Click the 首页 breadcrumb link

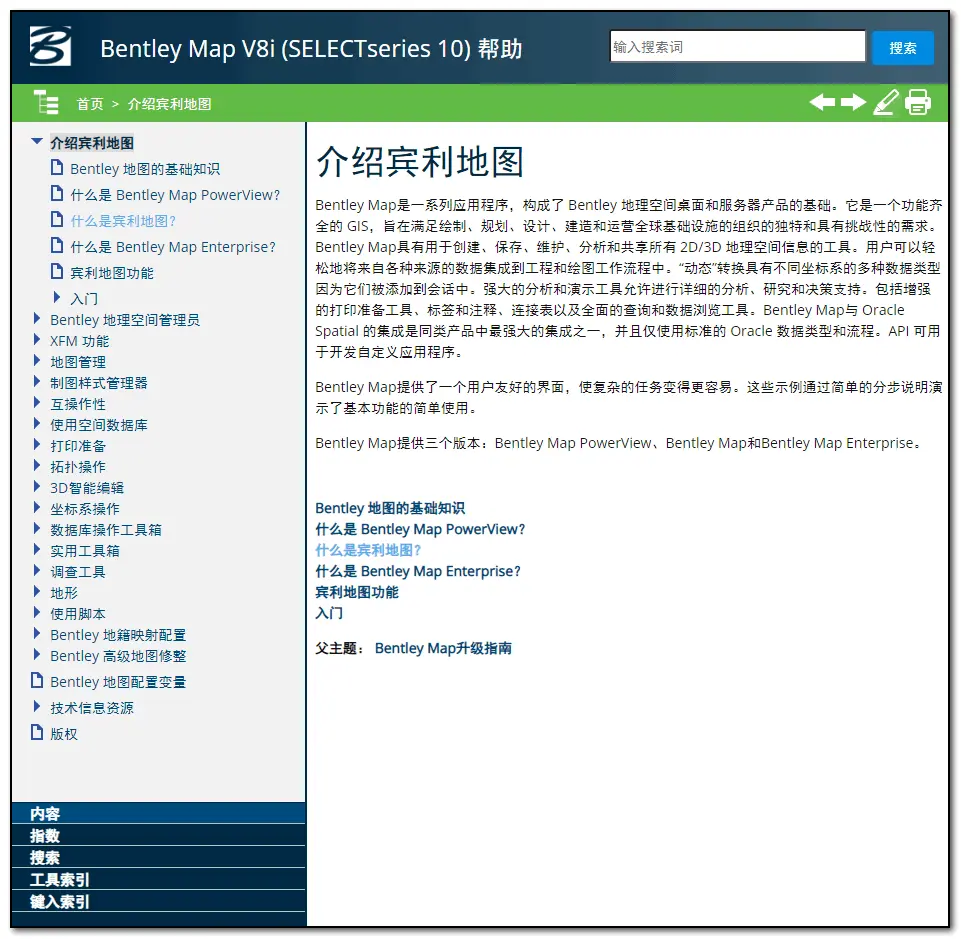pyautogui.click(x=90, y=104)
